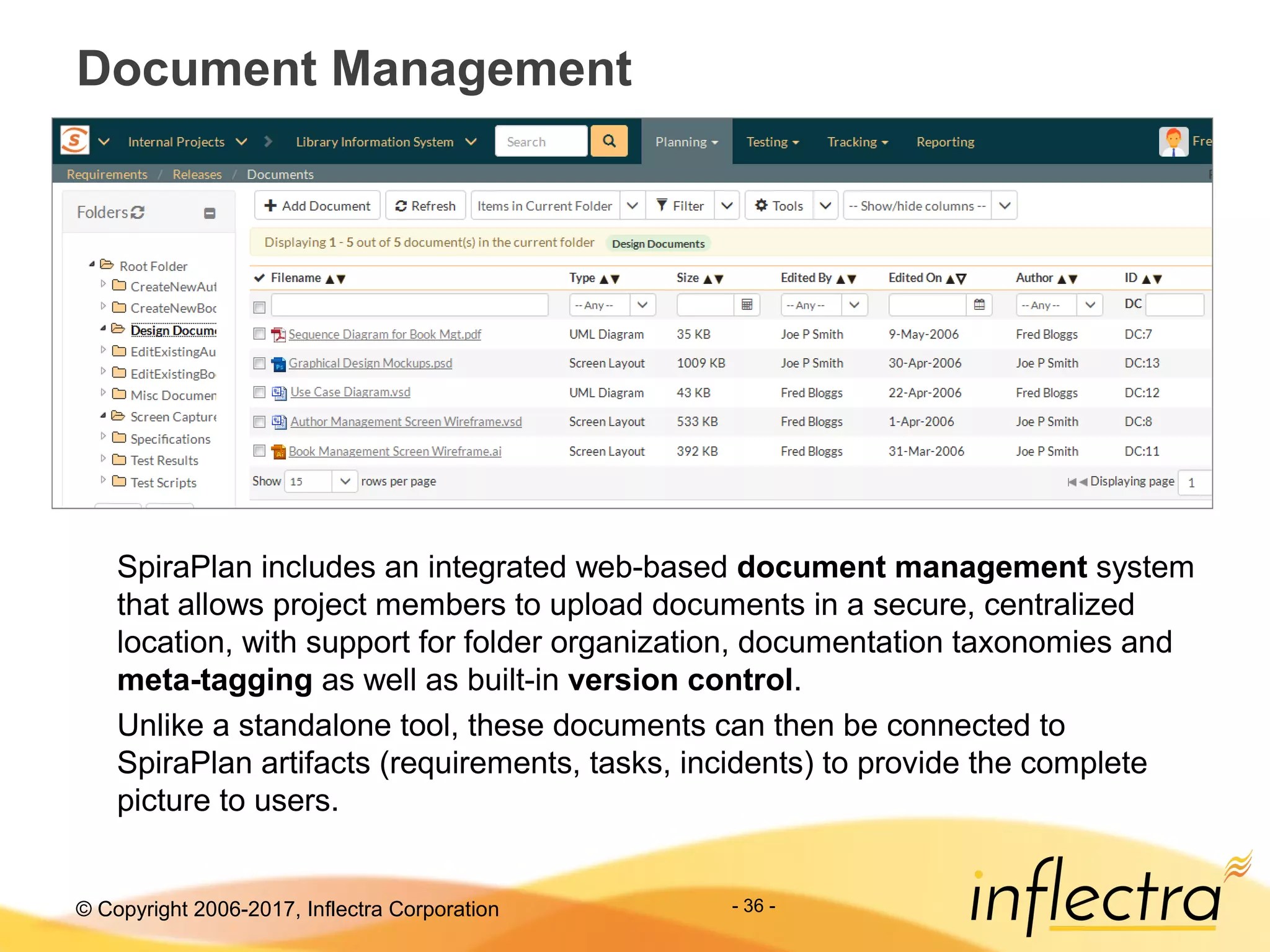Sort Edited By column descending arrow

(x=852, y=280)
